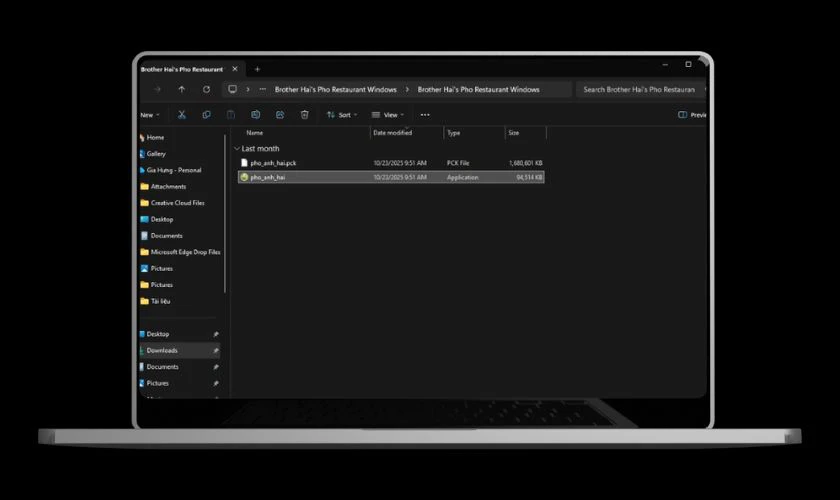Open Downloads in Quick access sidebar
This screenshot has height=500, width=840.
[x=162, y=350]
